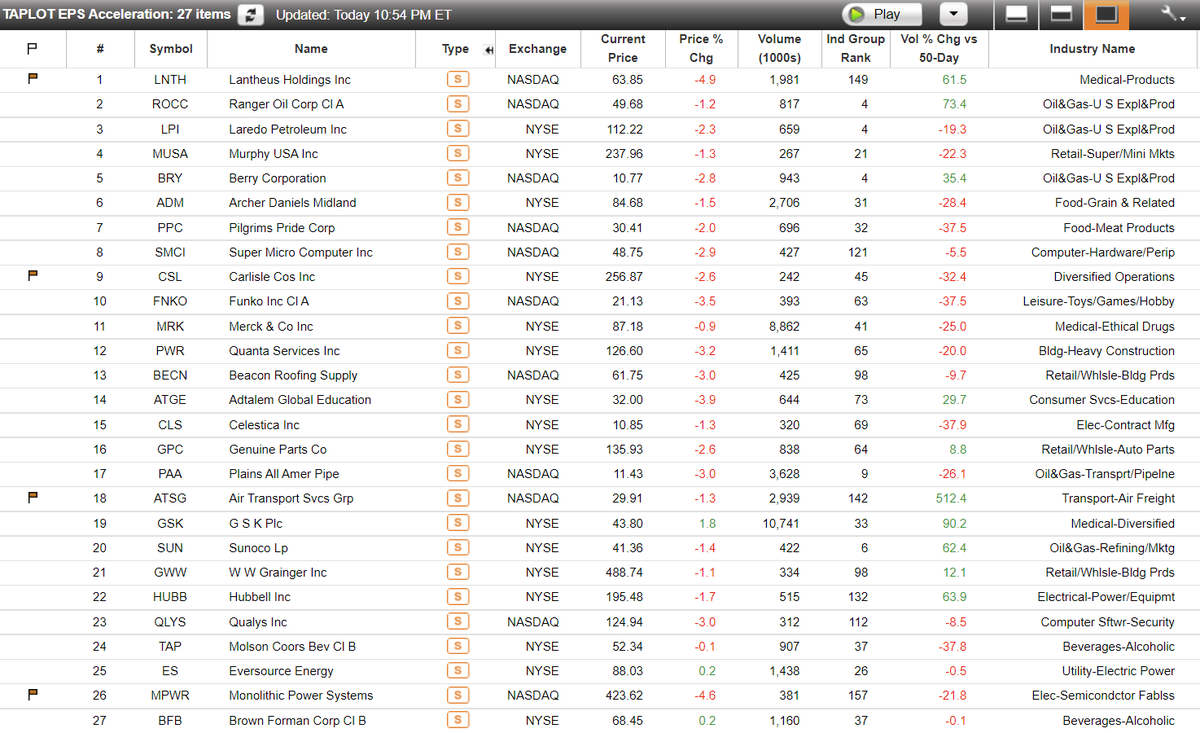Viewport: 1200px width, 733px height.
Task: Click the S type icon for ES
Action: [x=458, y=671]
